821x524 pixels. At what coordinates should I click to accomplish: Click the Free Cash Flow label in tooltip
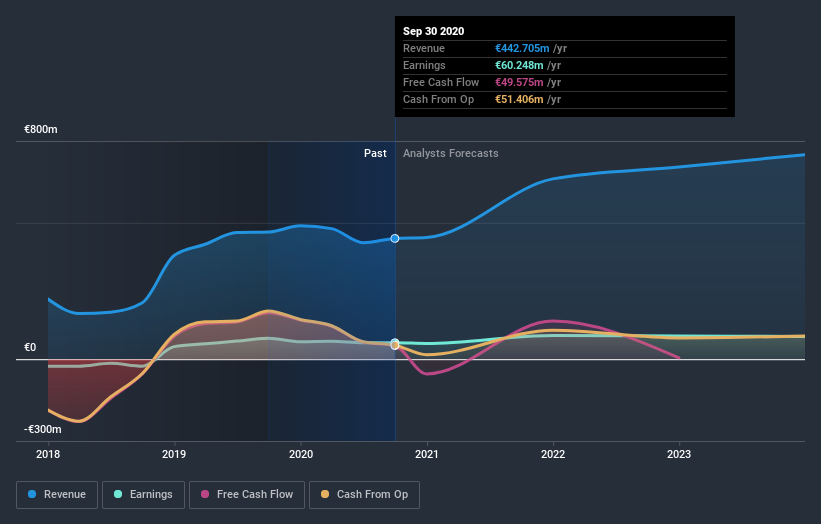click(x=441, y=82)
